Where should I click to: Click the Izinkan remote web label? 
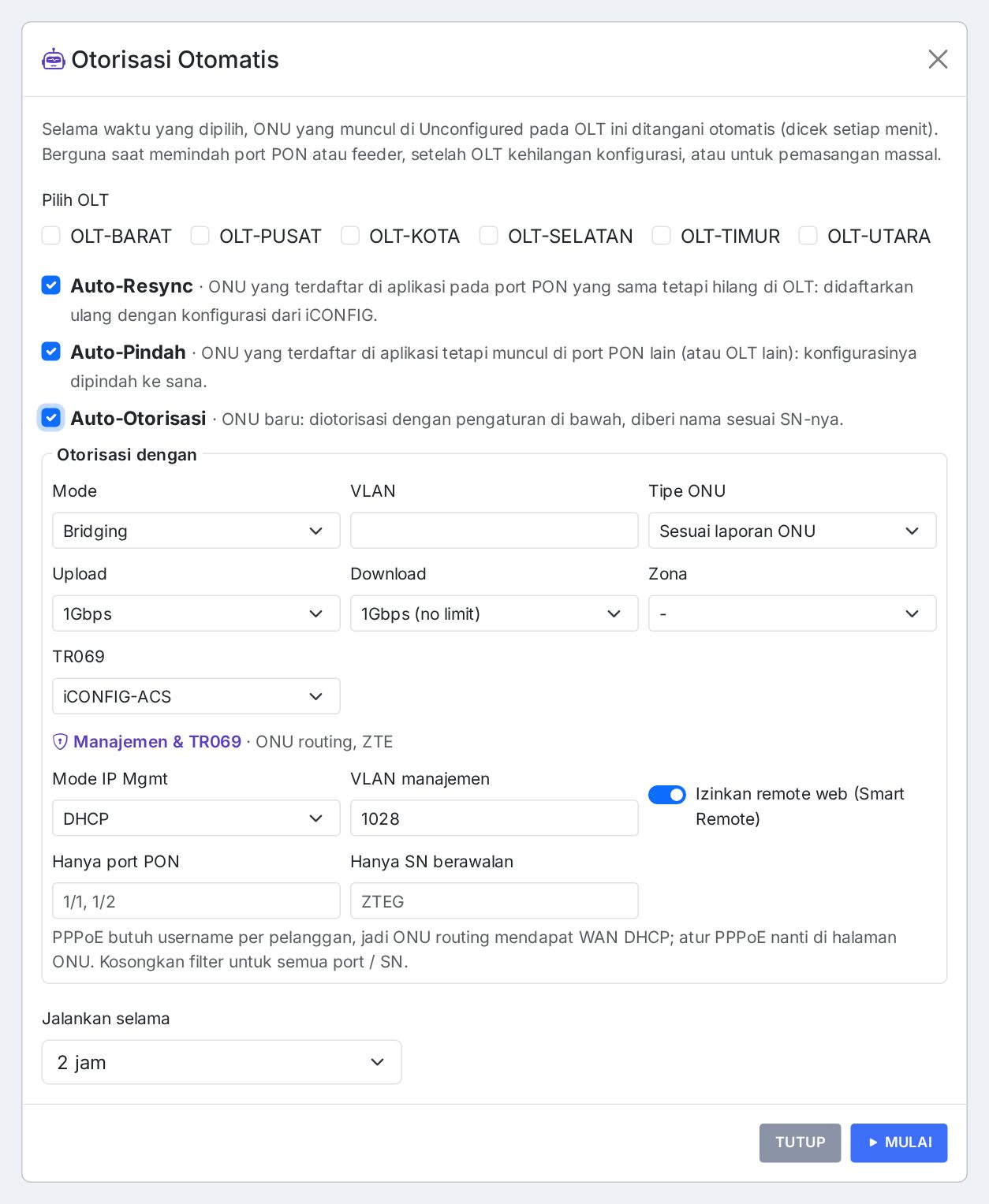[800, 806]
